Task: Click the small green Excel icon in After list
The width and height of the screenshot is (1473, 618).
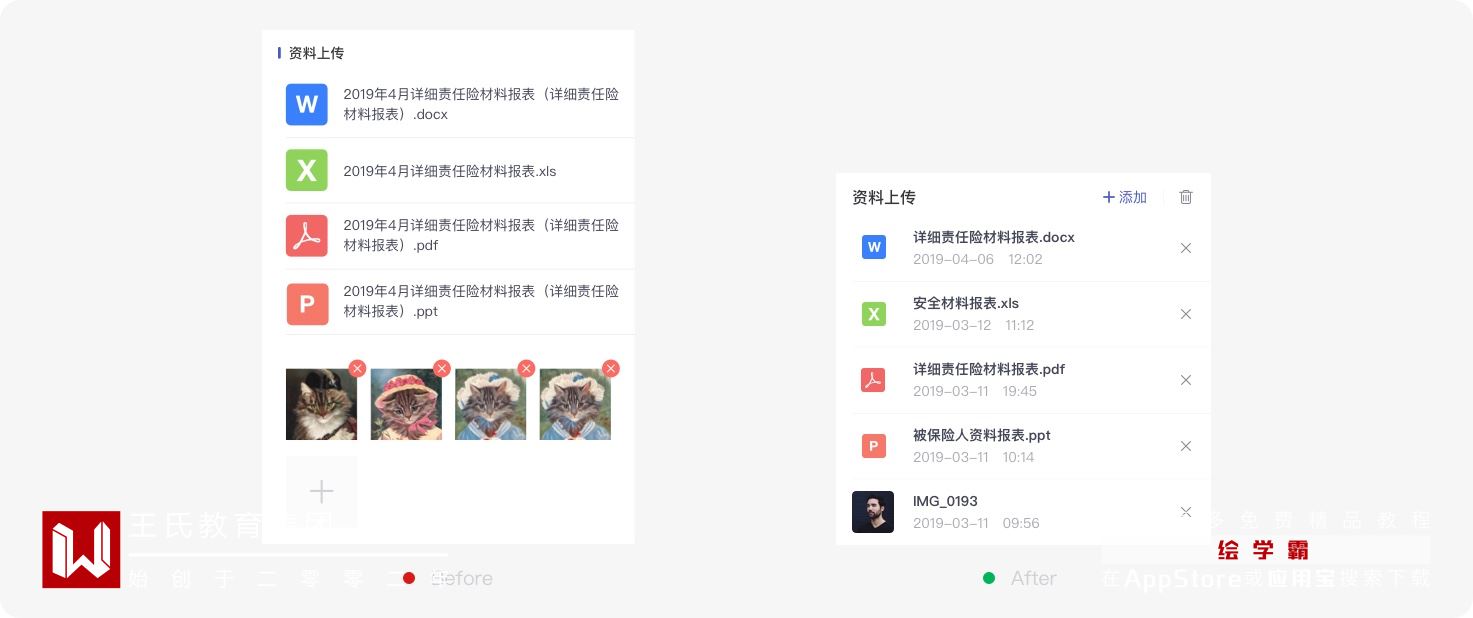Action: pyautogui.click(x=874, y=313)
